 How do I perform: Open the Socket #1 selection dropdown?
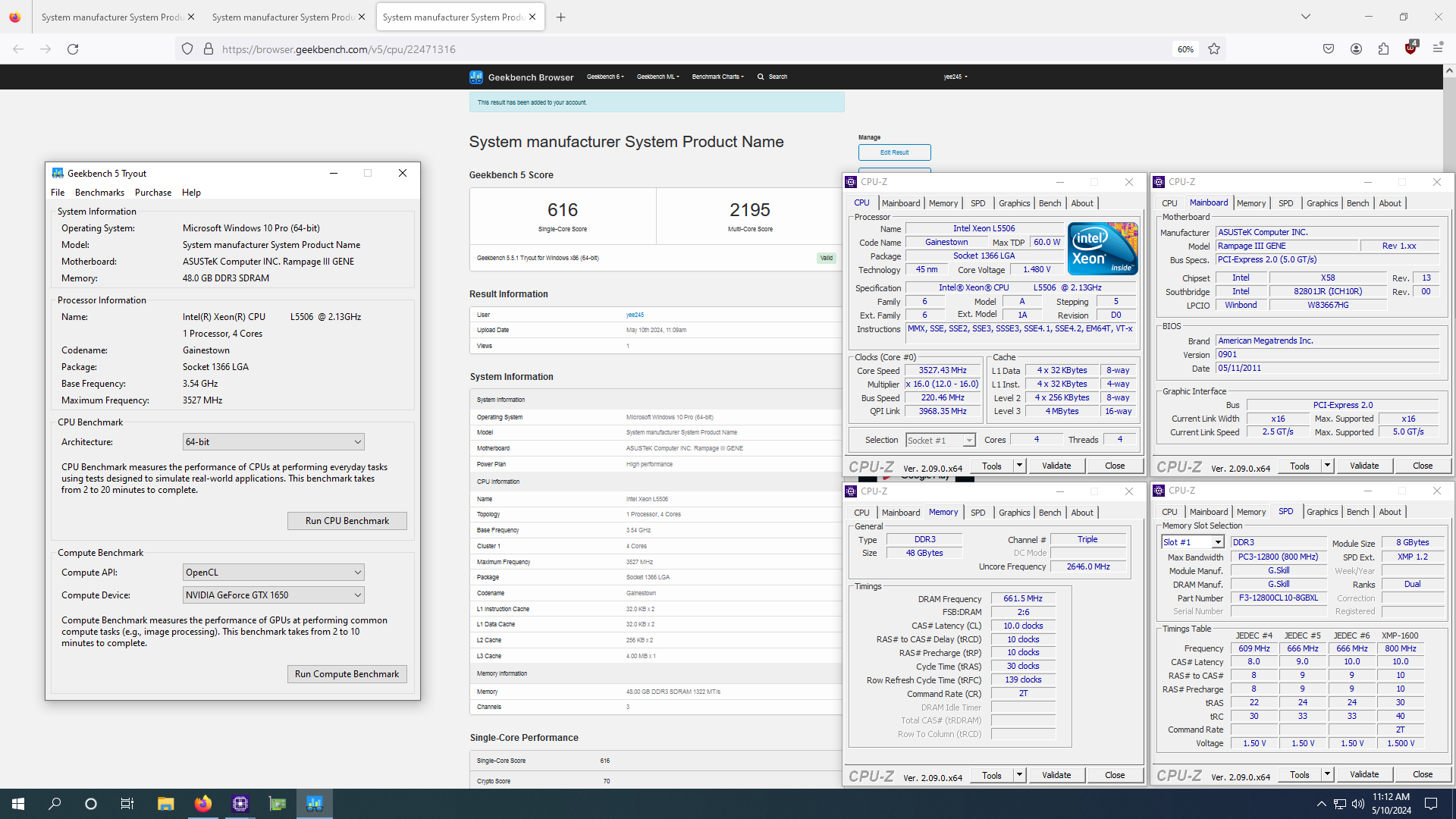(940, 441)
